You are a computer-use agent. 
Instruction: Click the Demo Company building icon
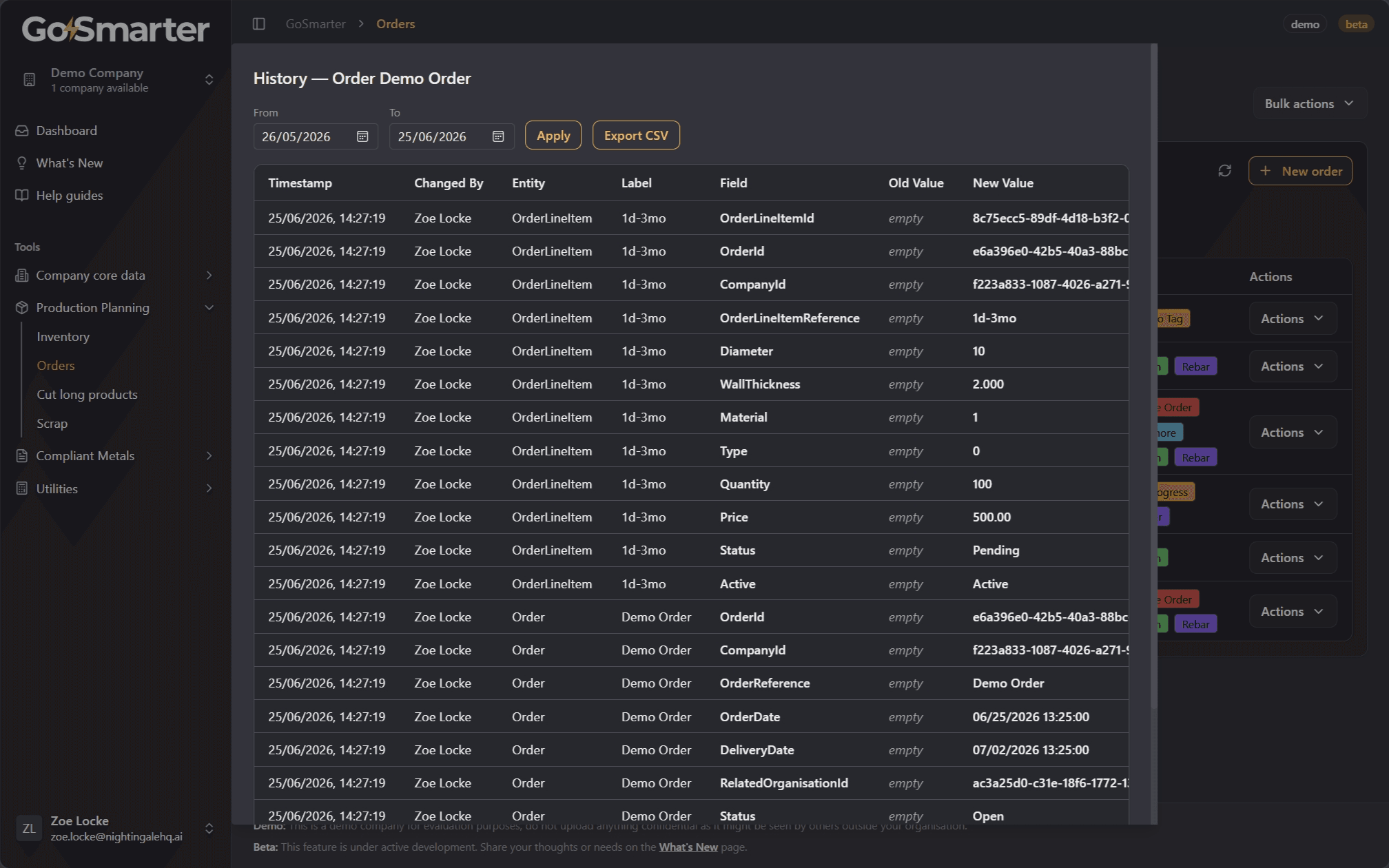30,80
